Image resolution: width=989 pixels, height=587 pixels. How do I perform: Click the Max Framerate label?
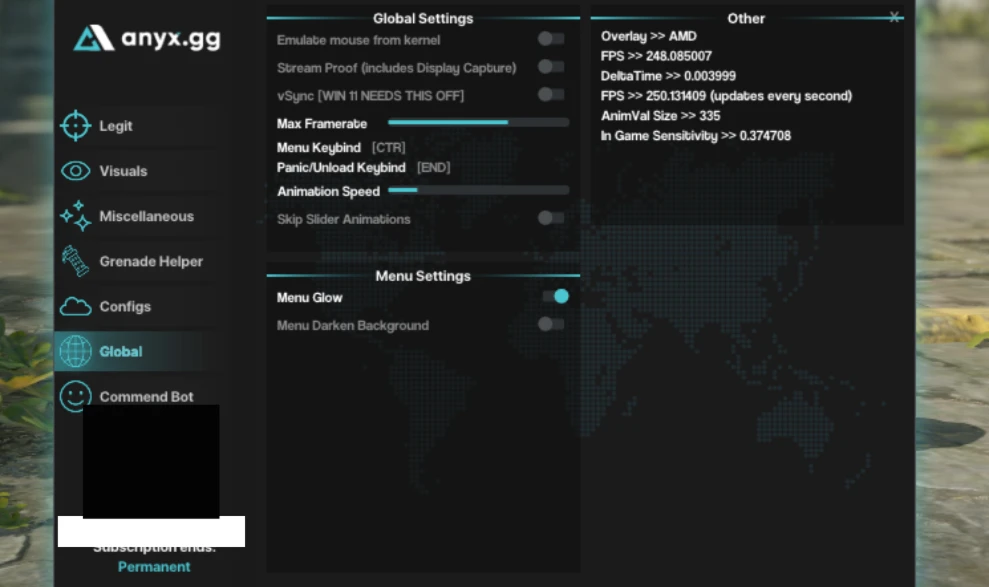(322, 124)
